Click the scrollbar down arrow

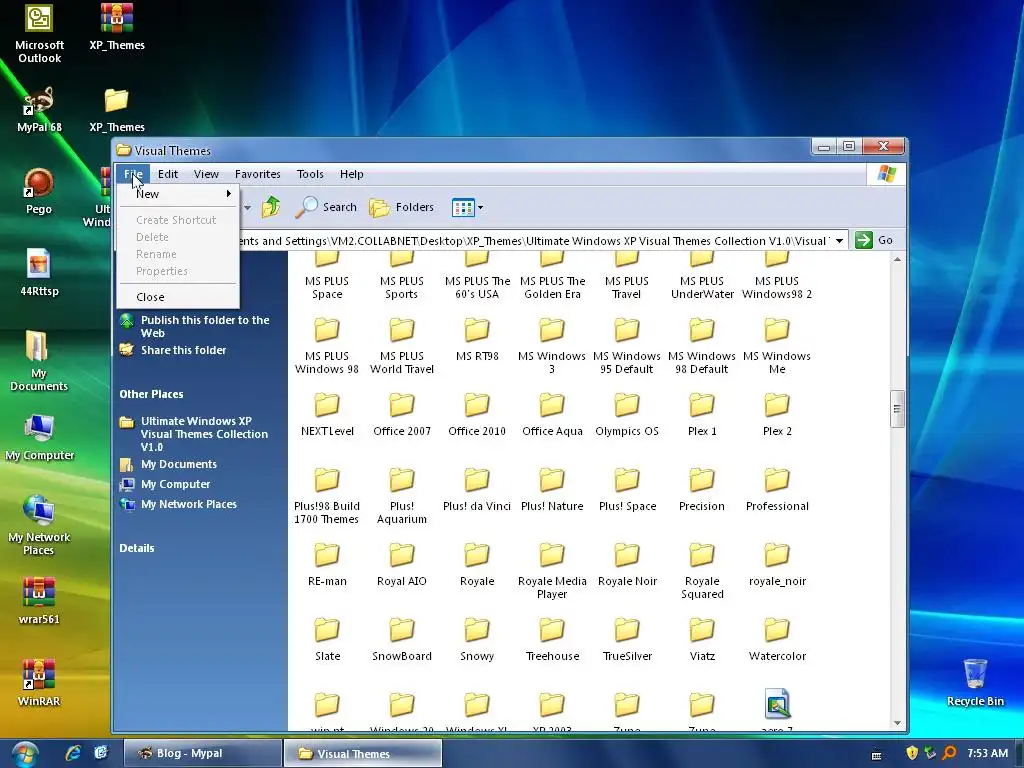[x=897, y=723]
